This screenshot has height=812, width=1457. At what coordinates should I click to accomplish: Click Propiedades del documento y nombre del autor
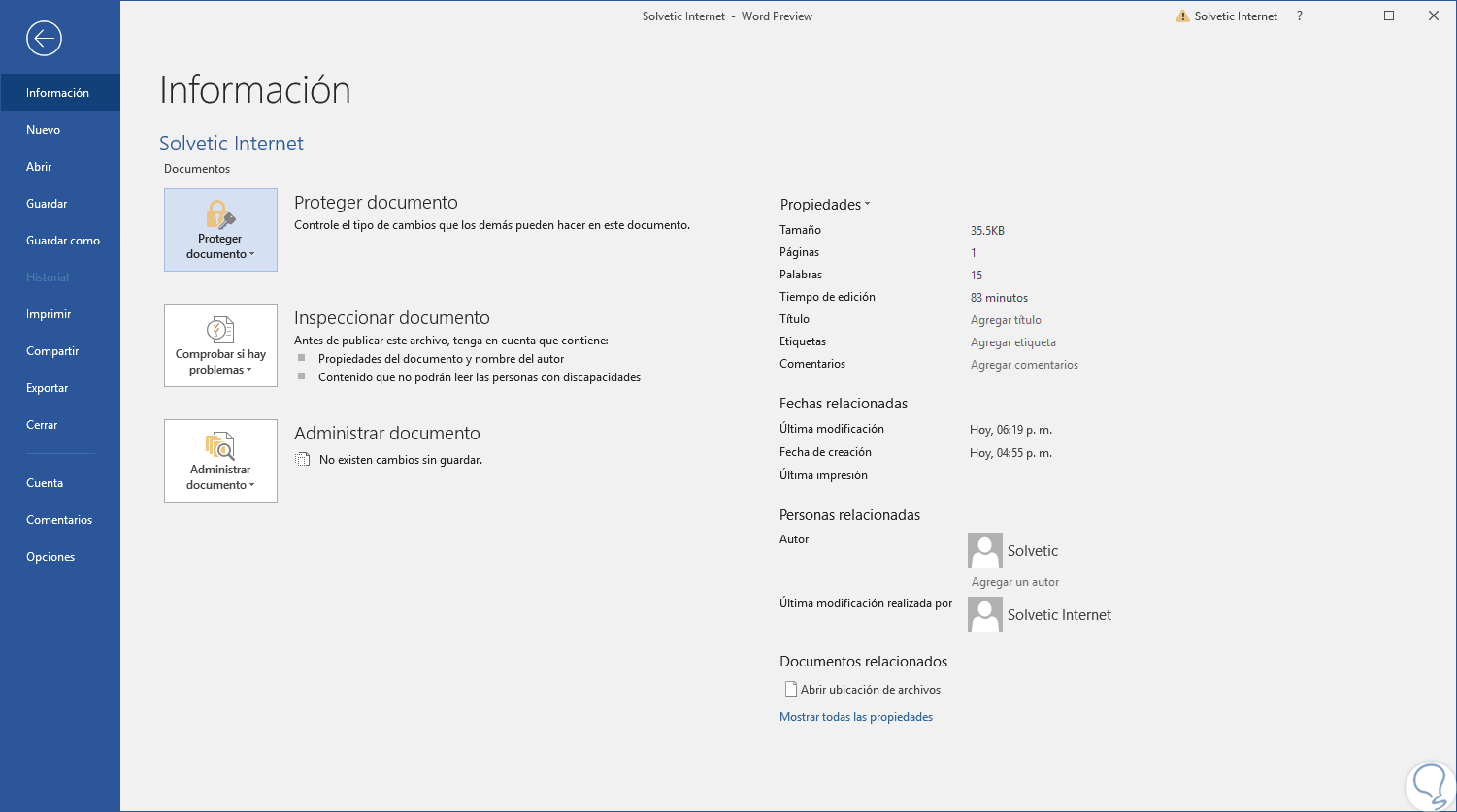pos(441,359)
